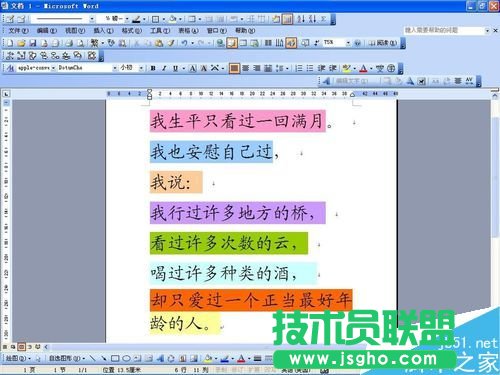Open the 窗口 (Window) menu
This screenshot has width=500, height=375.
click(x=217, y=31)
